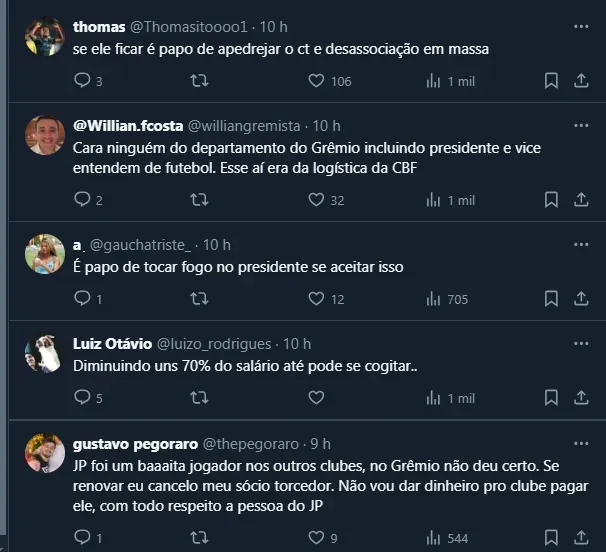Open @Thomasitoooo1 profile handle link
This screenshot has height=552, width=606.
(x=190, y=25)
